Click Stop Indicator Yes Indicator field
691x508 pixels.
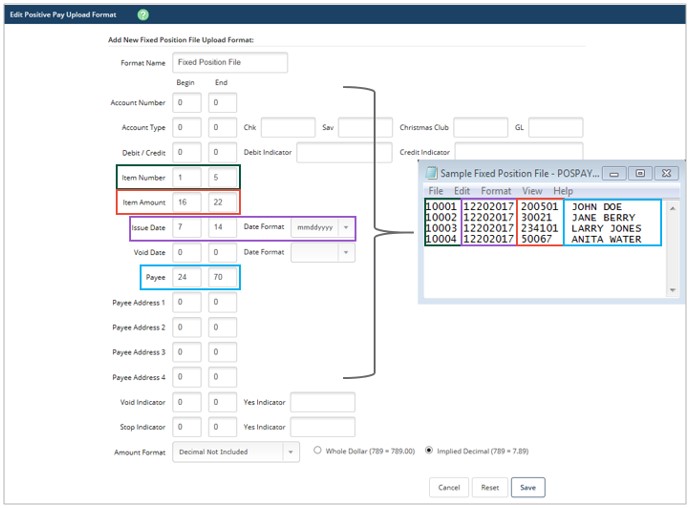[x=323, y=427]
